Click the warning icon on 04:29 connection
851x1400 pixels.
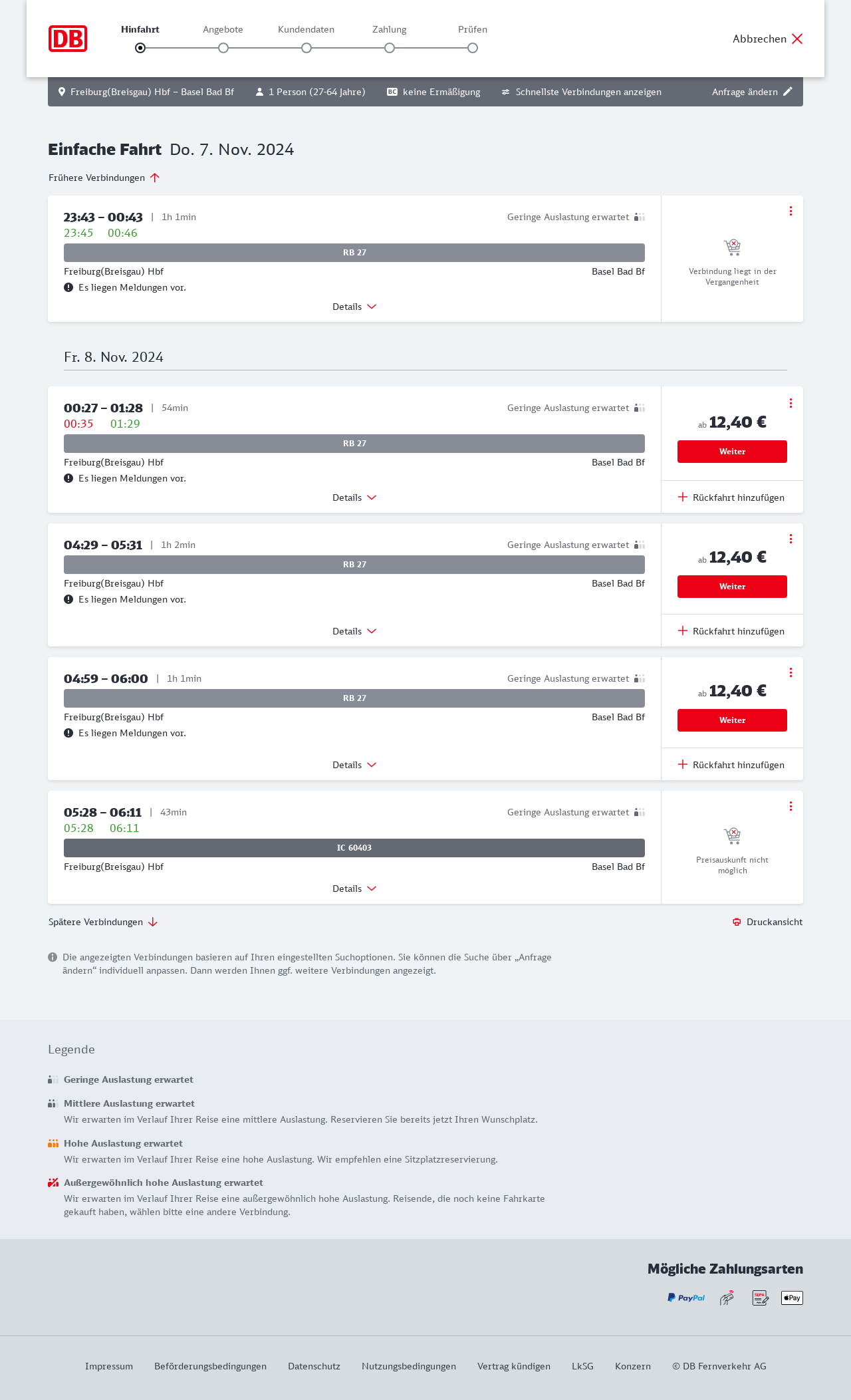pos(68,599)
